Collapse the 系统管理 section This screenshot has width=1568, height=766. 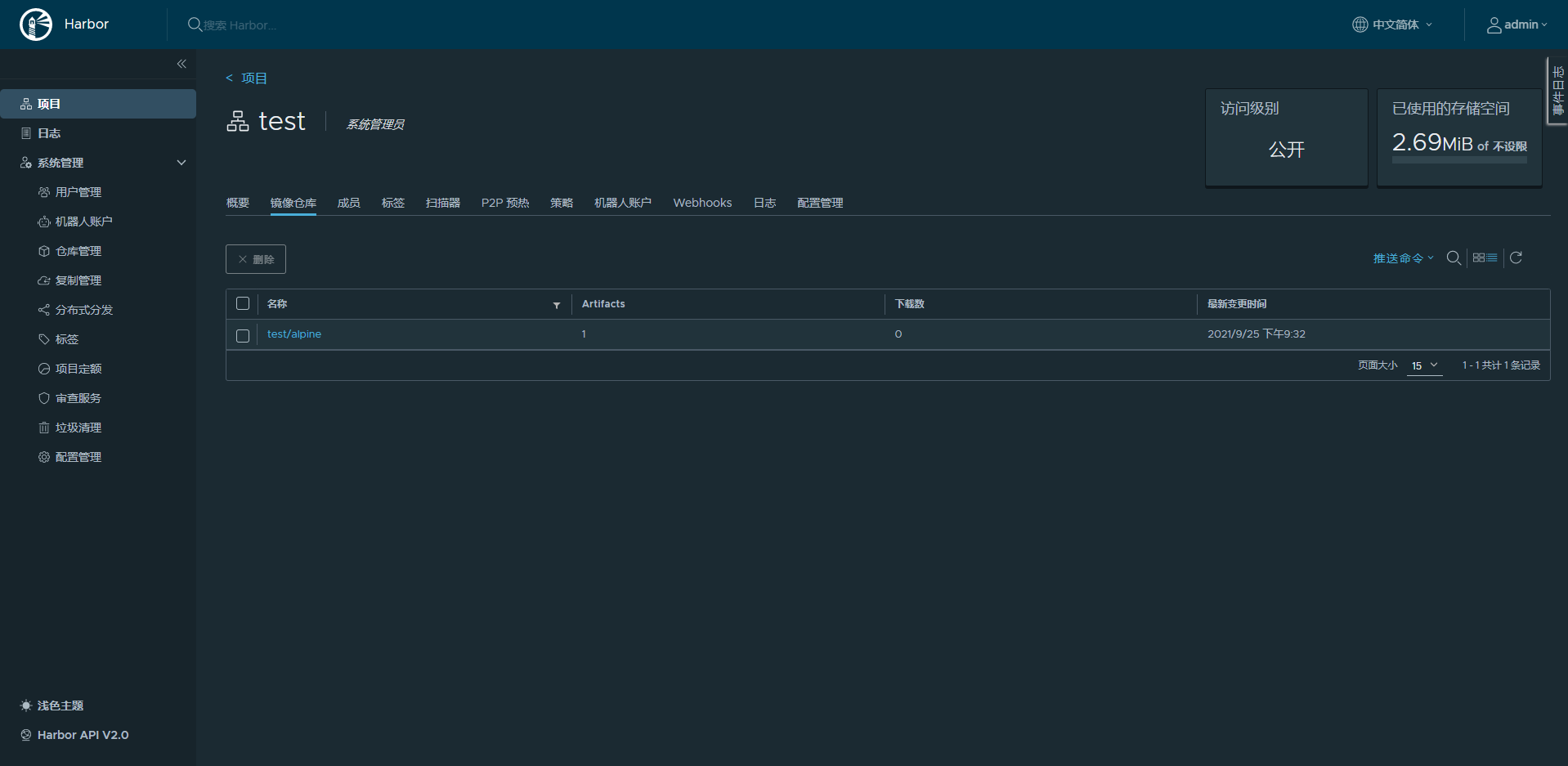pyautogui.click(x=181, y=163)
